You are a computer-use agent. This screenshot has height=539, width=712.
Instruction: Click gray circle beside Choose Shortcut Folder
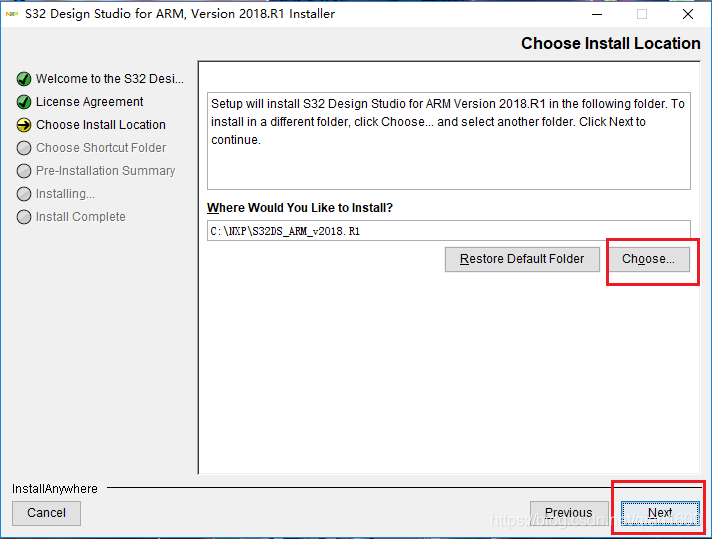click(24, 148)
